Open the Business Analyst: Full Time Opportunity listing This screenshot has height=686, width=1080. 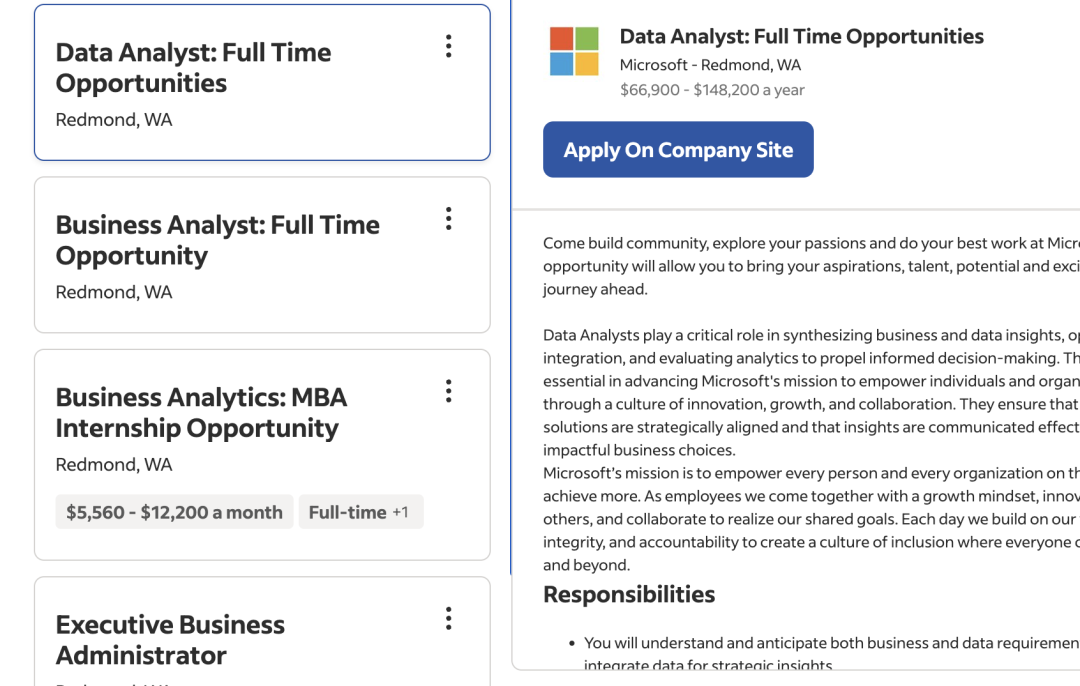tap(217, 240)
